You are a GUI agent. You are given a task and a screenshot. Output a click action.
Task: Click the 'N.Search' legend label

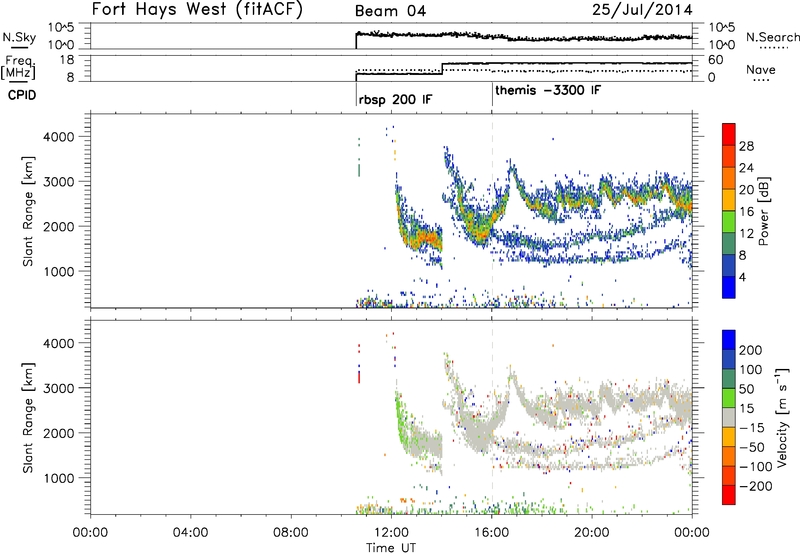point(772,37)
